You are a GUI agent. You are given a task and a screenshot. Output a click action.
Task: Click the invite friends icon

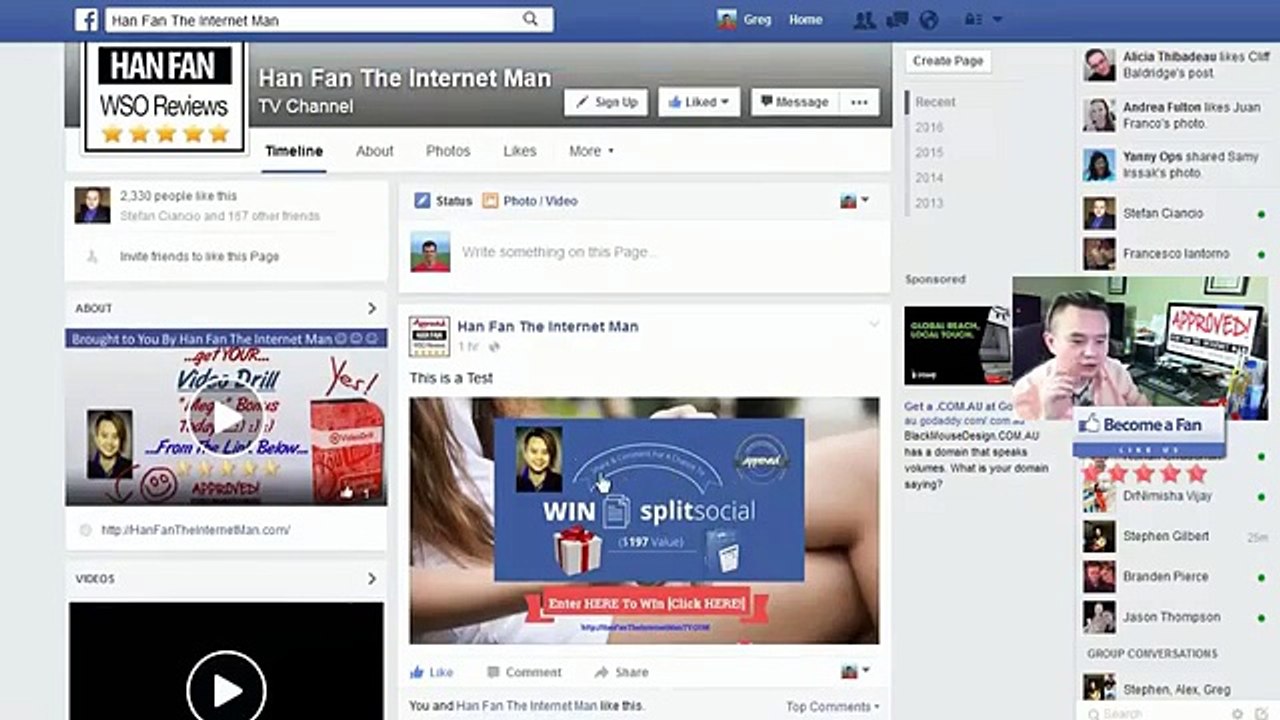92,256
